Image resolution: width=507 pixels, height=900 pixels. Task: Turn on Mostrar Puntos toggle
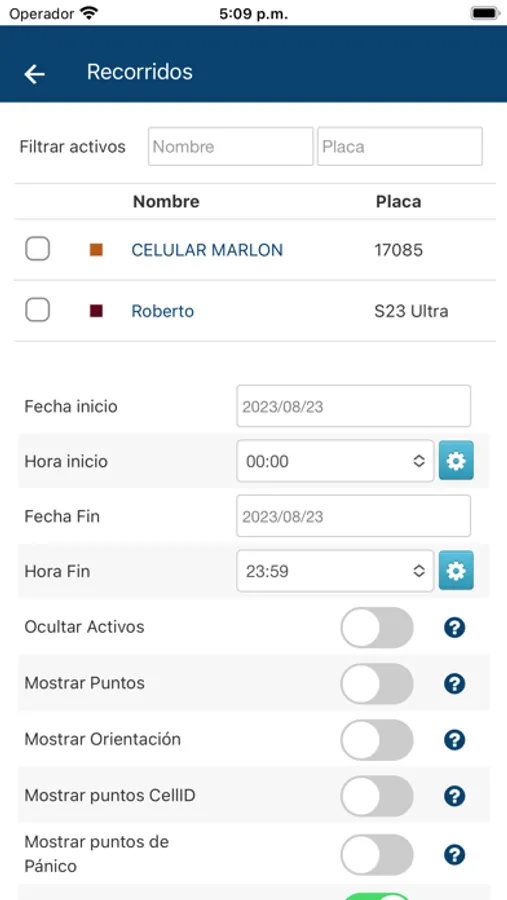(377, 684)
